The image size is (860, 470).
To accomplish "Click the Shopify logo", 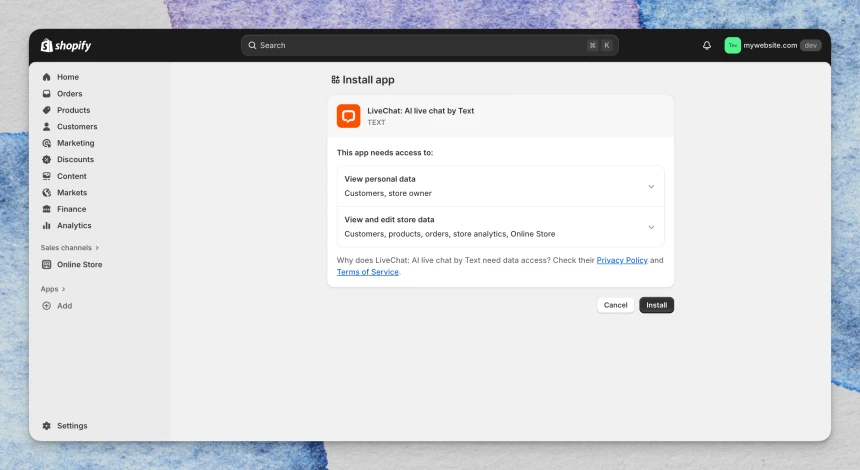I will 66,46.
